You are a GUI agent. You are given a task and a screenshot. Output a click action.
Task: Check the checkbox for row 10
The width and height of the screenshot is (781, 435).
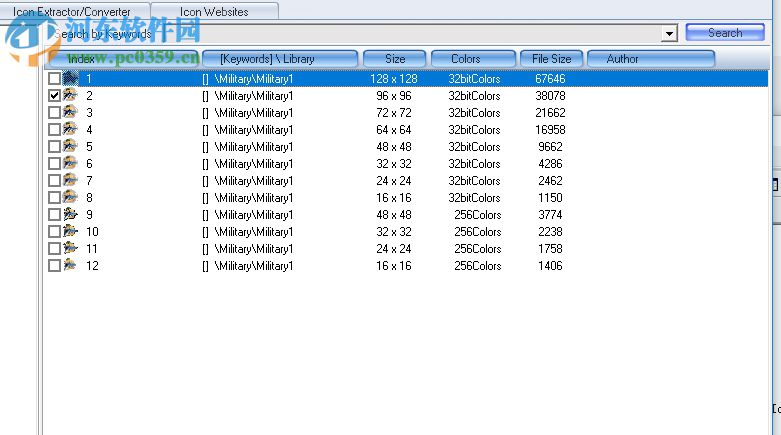point(54,231)
